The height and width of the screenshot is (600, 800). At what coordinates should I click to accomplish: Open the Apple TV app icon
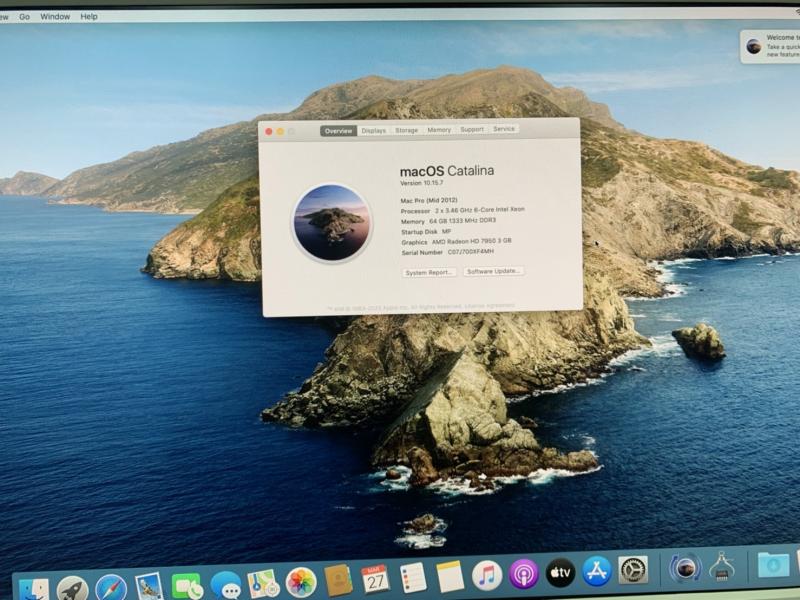click(x=560, y=572)
